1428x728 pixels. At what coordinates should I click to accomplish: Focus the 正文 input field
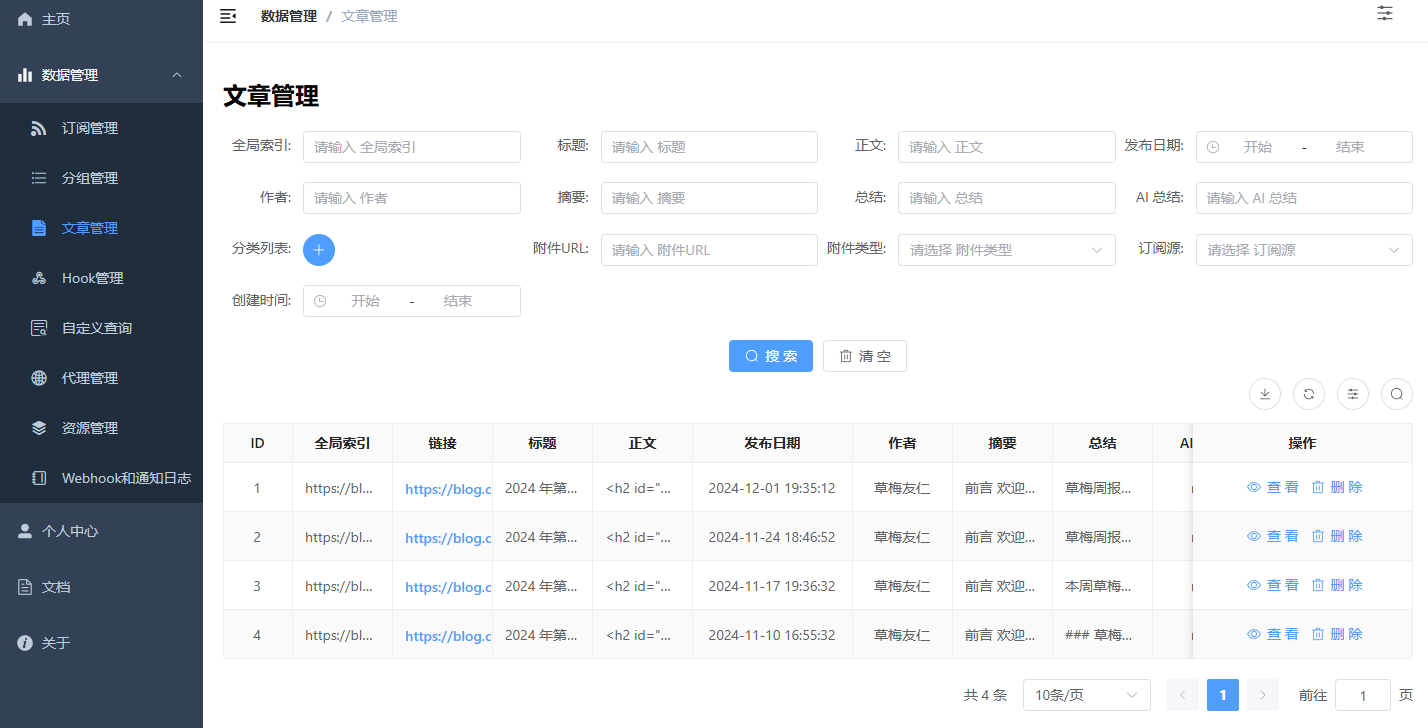tap(1007, 147)
